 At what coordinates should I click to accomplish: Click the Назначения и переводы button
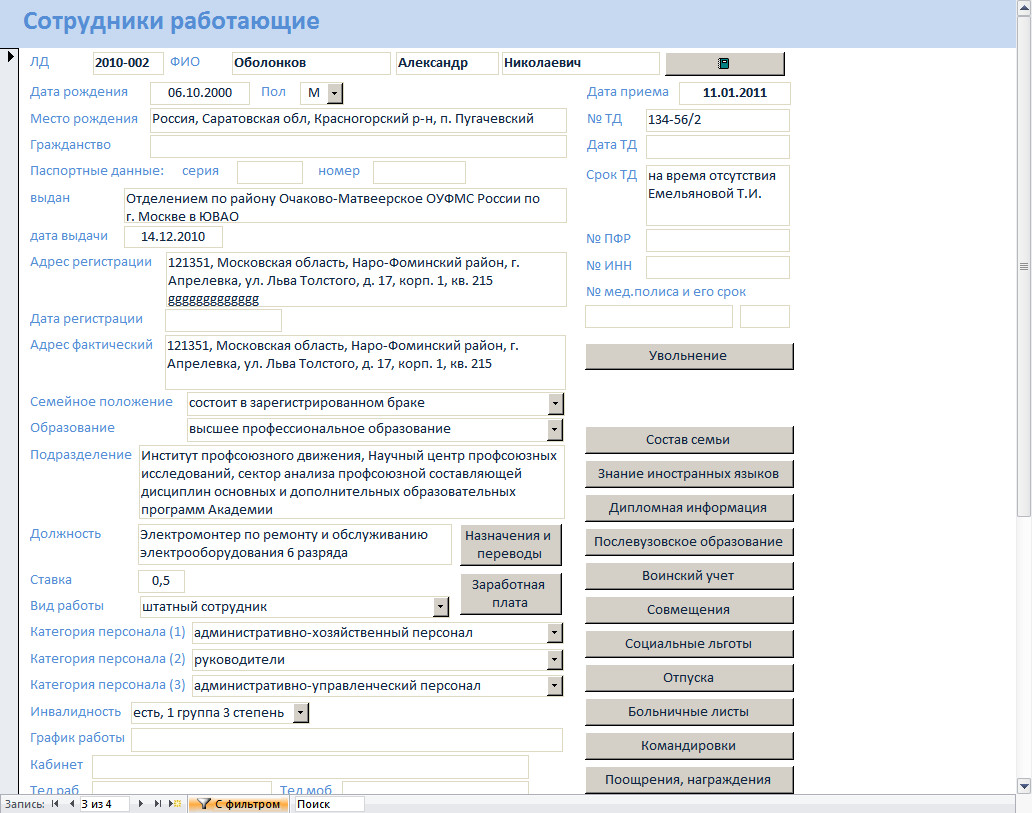pos(510,544)
